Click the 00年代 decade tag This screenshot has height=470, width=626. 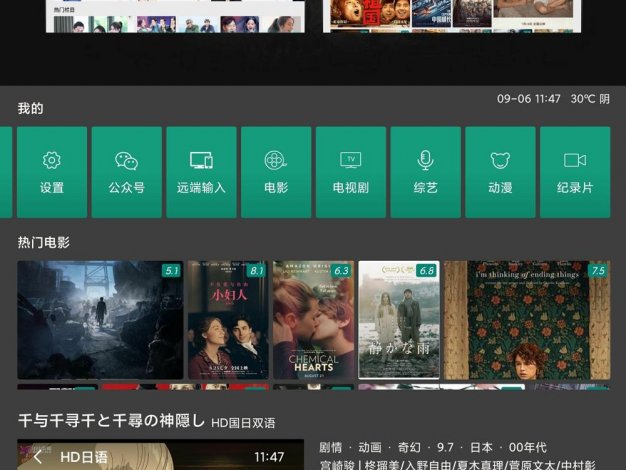point(527,447)
